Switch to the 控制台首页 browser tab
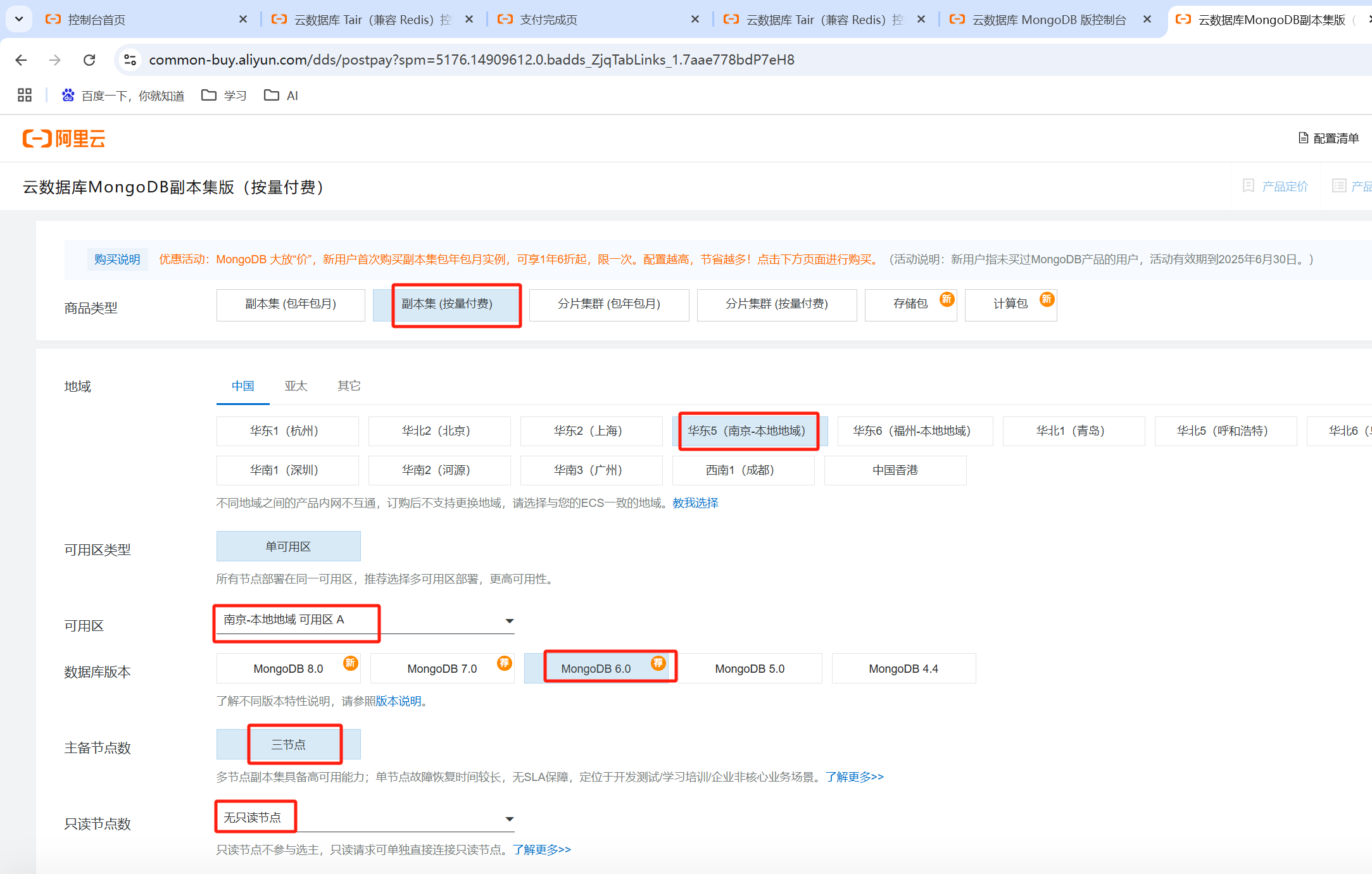Viewport: 1372px width, 874px height. click(x=147, y=20)
